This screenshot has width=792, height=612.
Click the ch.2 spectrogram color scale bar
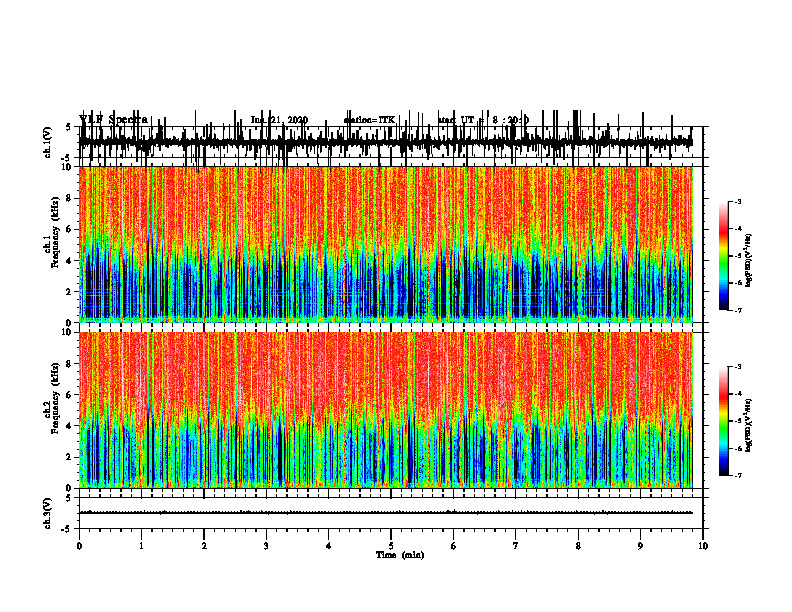coord(723,421)
